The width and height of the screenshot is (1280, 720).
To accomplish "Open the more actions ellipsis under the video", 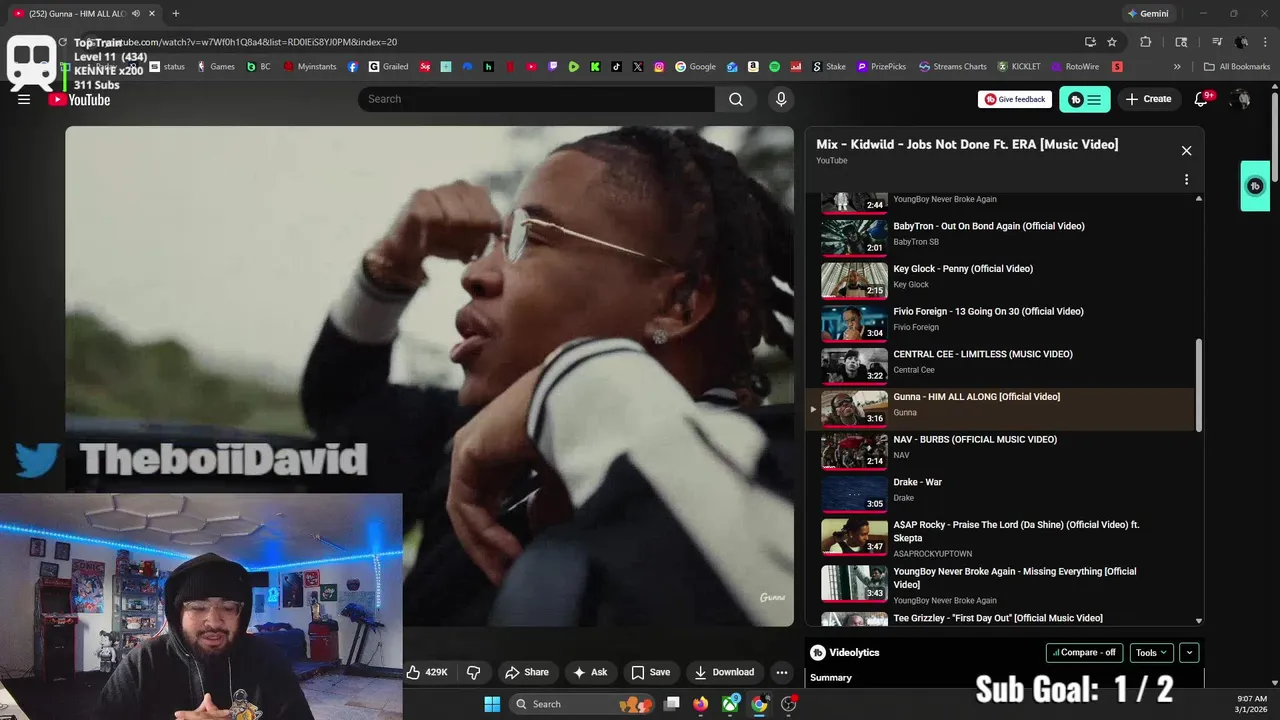I will tap(782, 672).
